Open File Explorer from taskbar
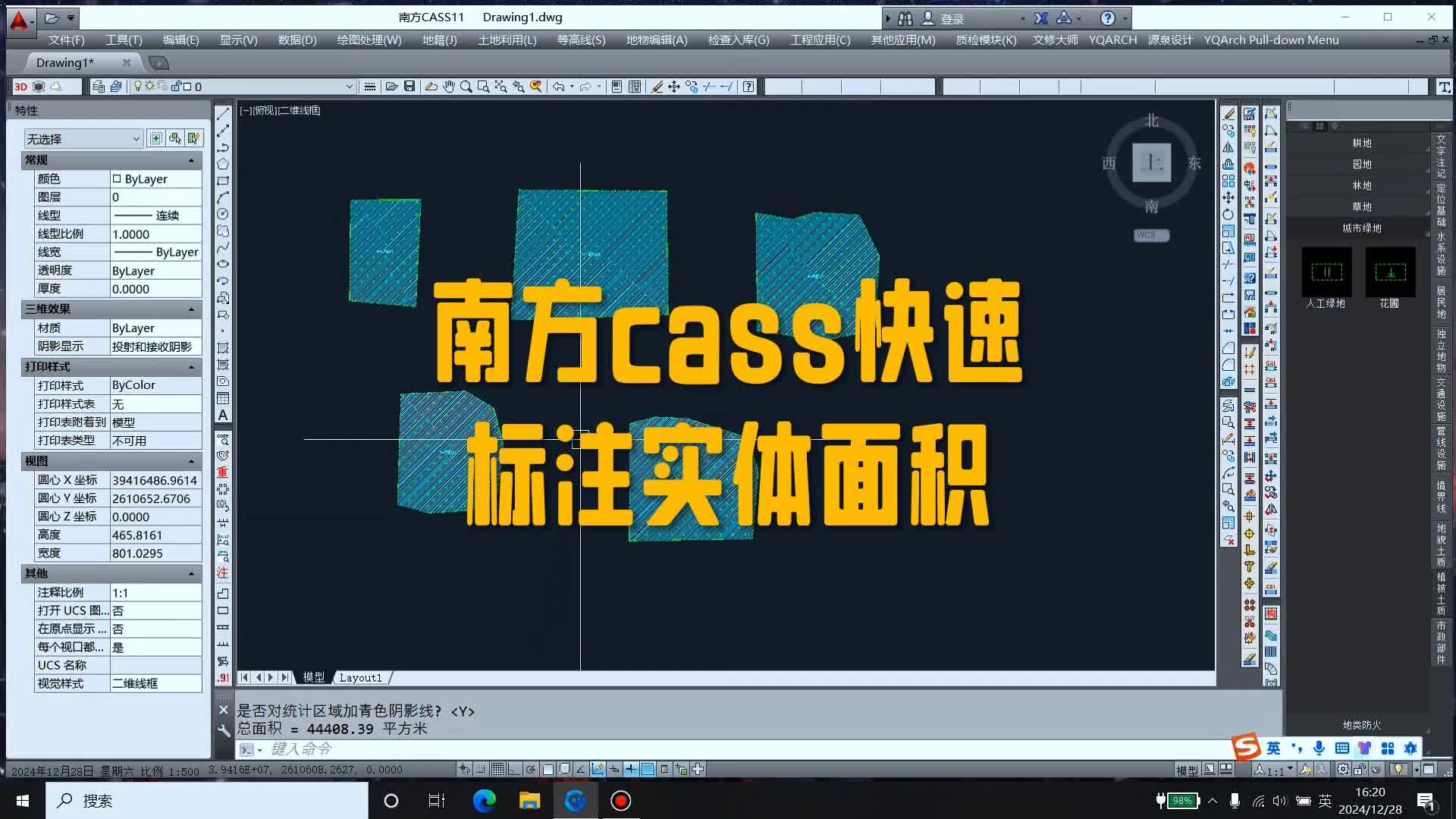 [529, 801]
